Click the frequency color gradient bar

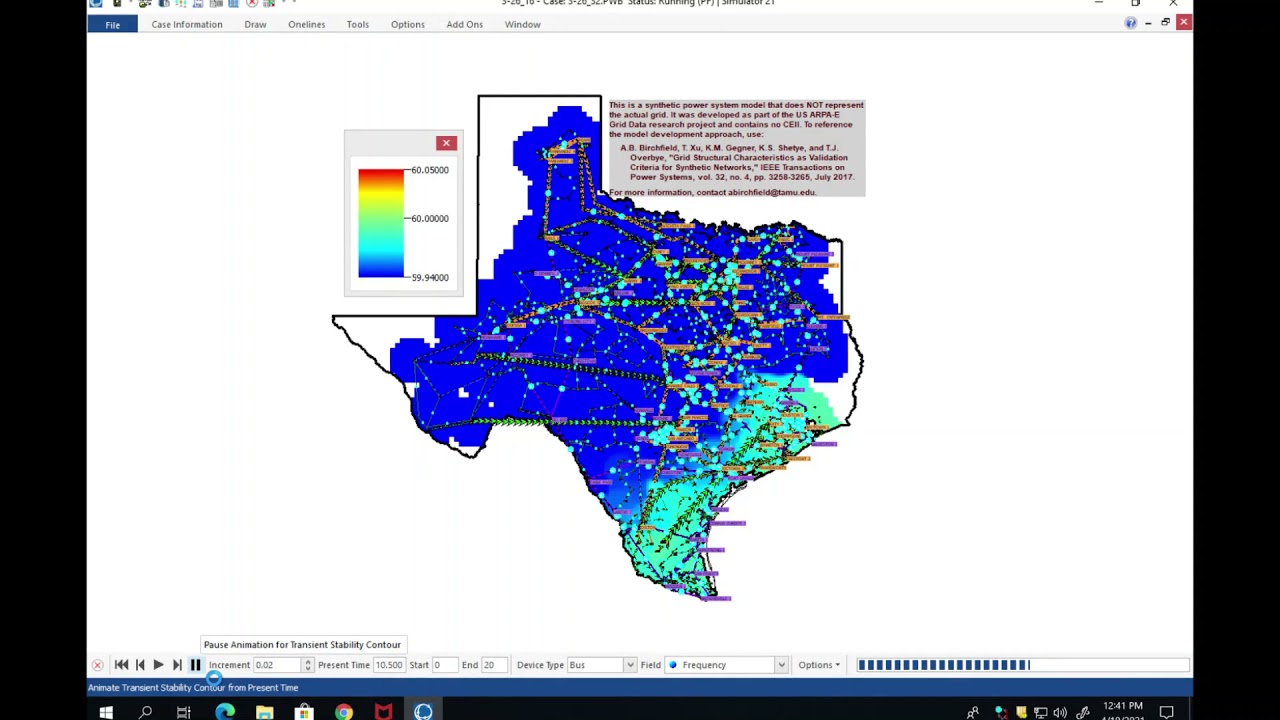[x=381, y=223]
